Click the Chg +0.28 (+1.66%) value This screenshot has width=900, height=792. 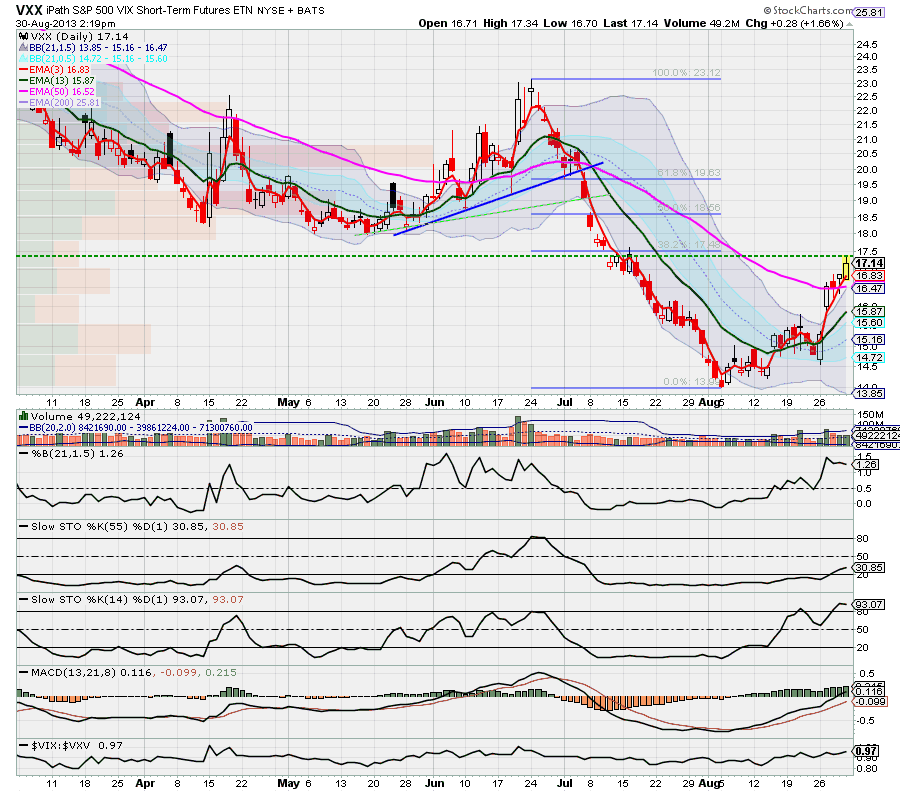794,24
